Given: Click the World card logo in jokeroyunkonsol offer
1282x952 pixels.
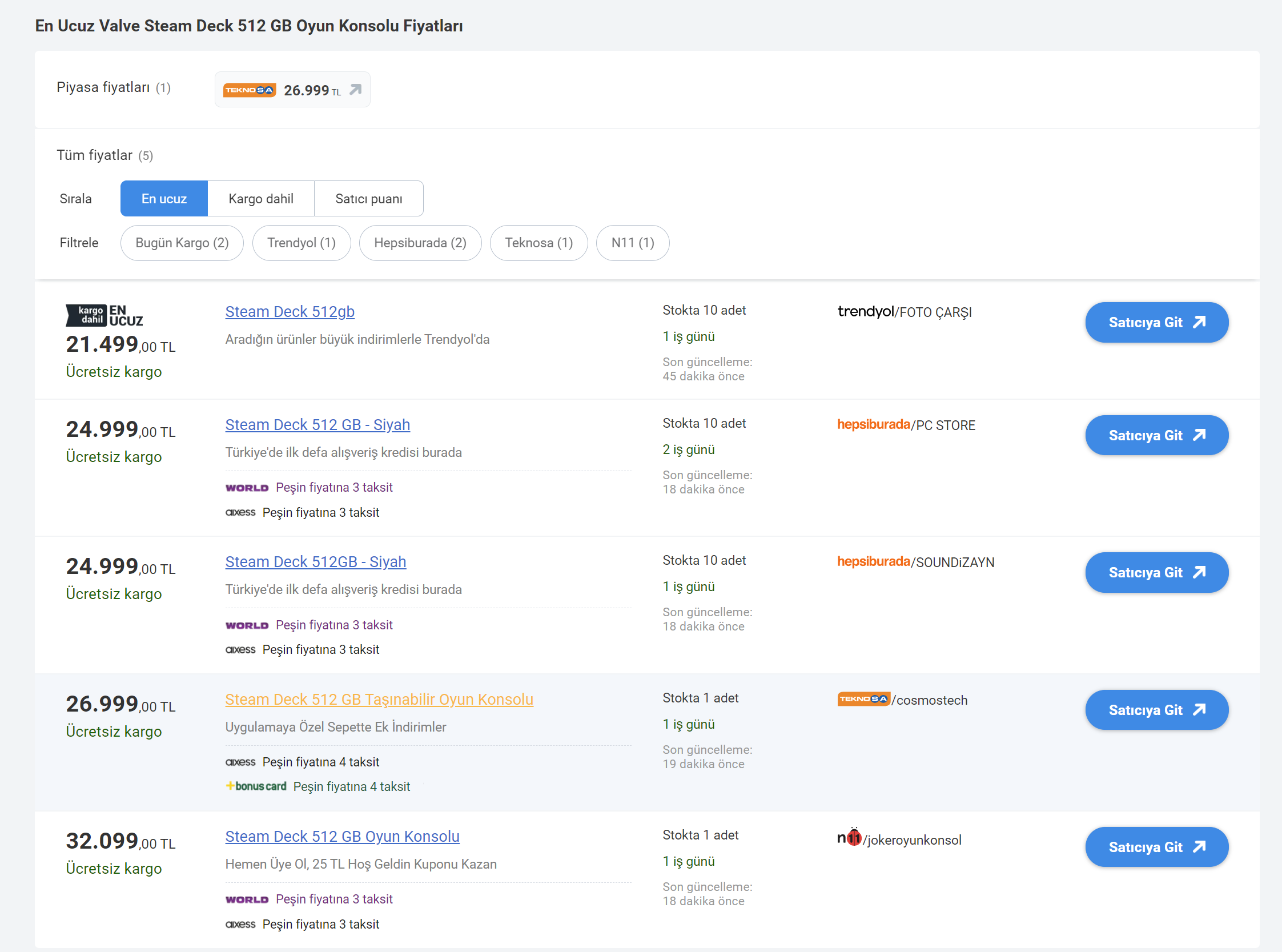Looking at the screenshot, I should [x=247, y=900].
